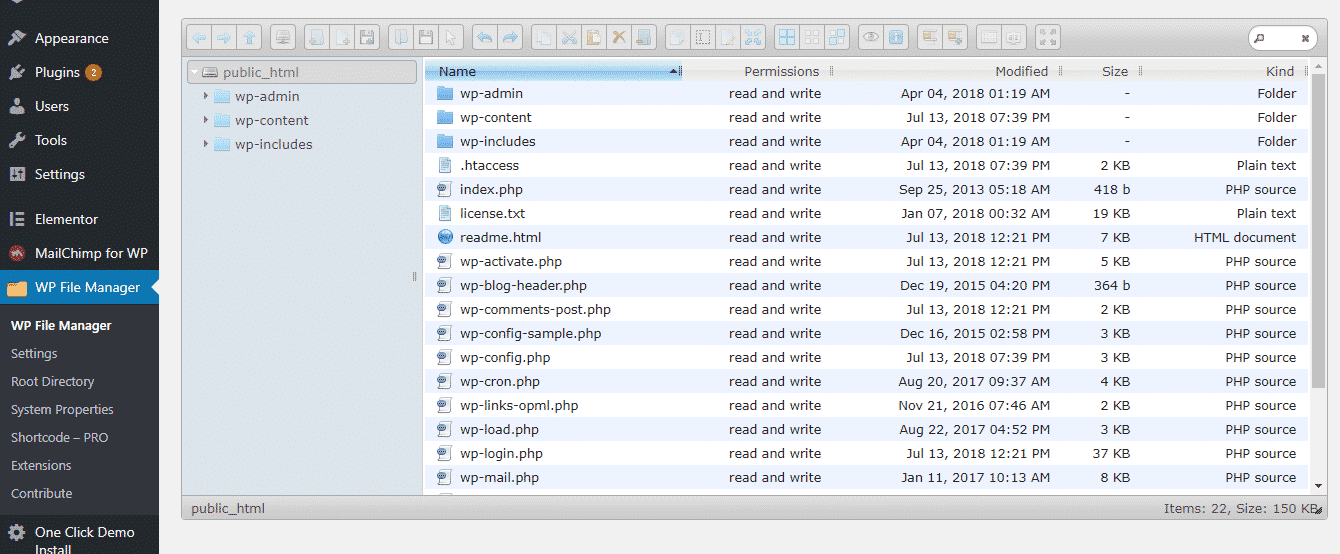Open the Plugins menu in sidebar
Screen dimensions: 1340x554
click(79, 72)
